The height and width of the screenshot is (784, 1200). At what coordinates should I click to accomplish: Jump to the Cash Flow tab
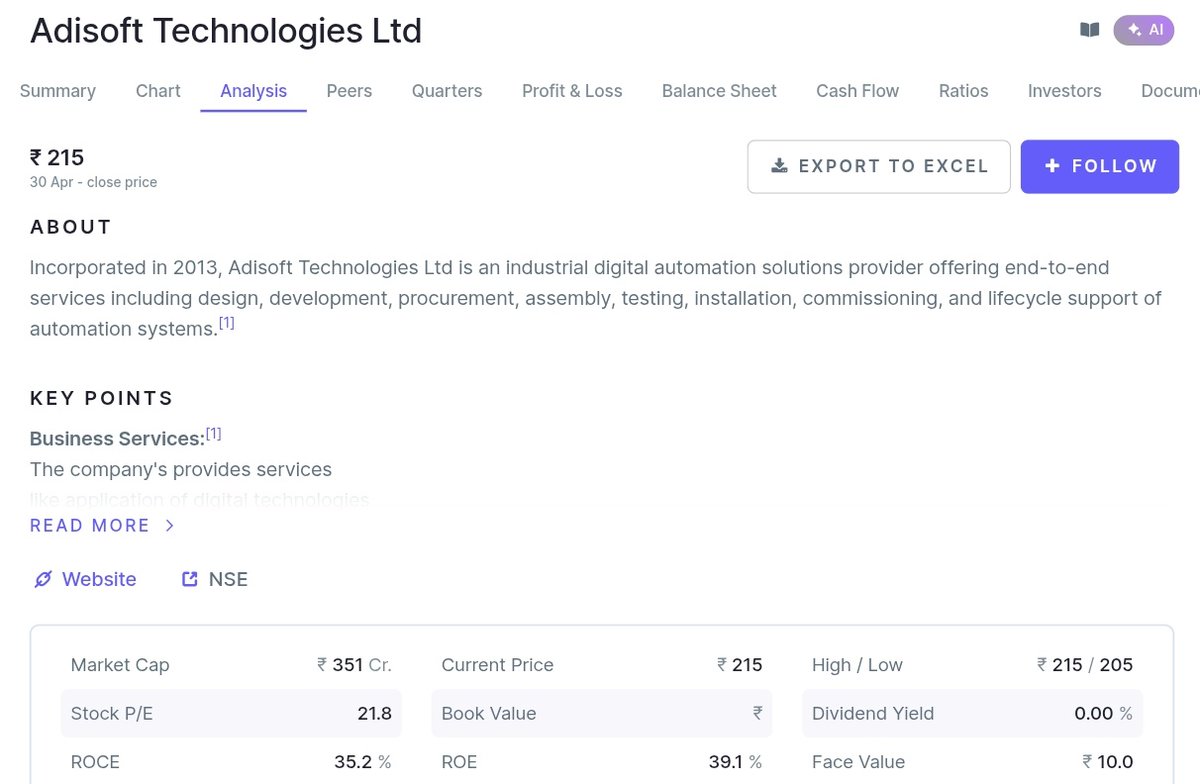857,91
